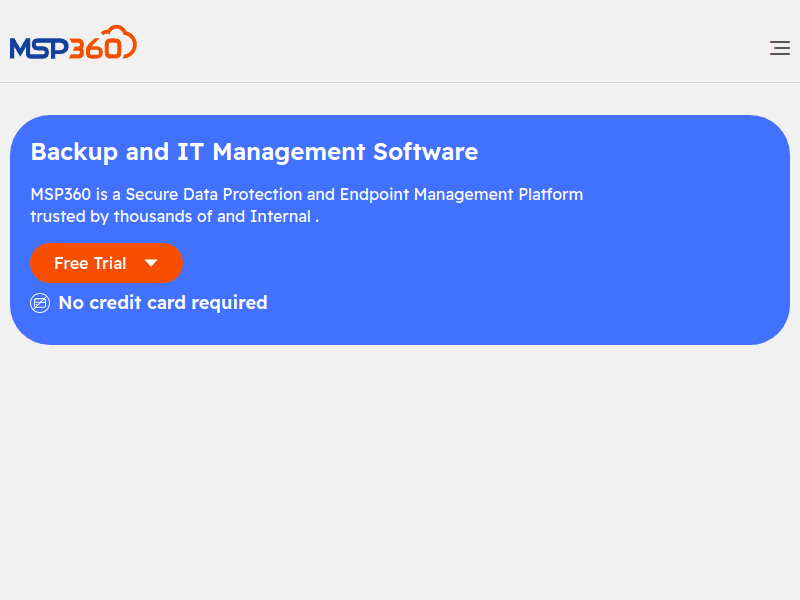This screenshot has width=800, height=600.
Task: Click the blank gray area below the banner
Action: (x=400, y=470)
